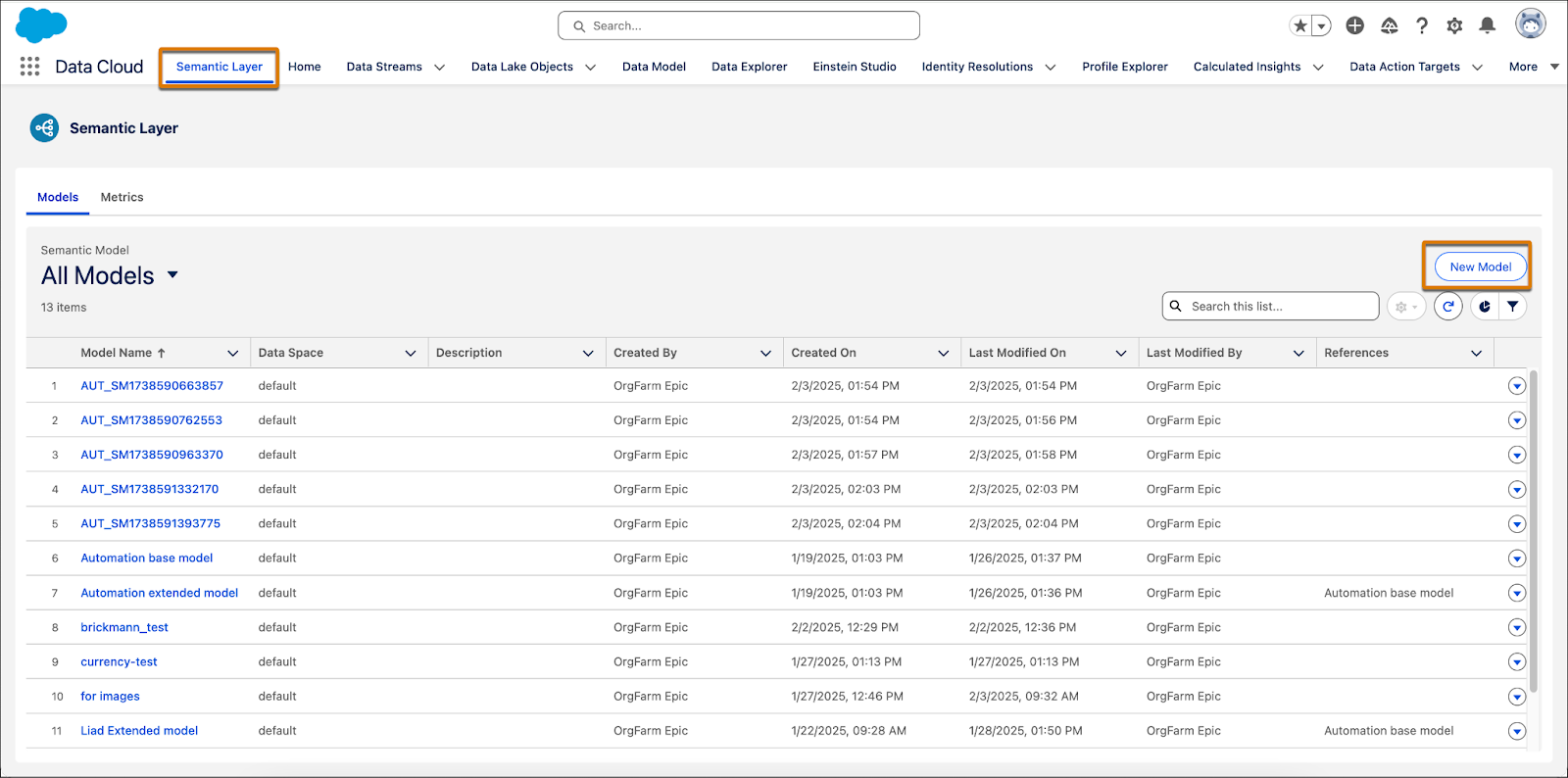This screenshot has height=778, width=1568.
Task: Open the Setup gear icon
Action: [1454, 26]
